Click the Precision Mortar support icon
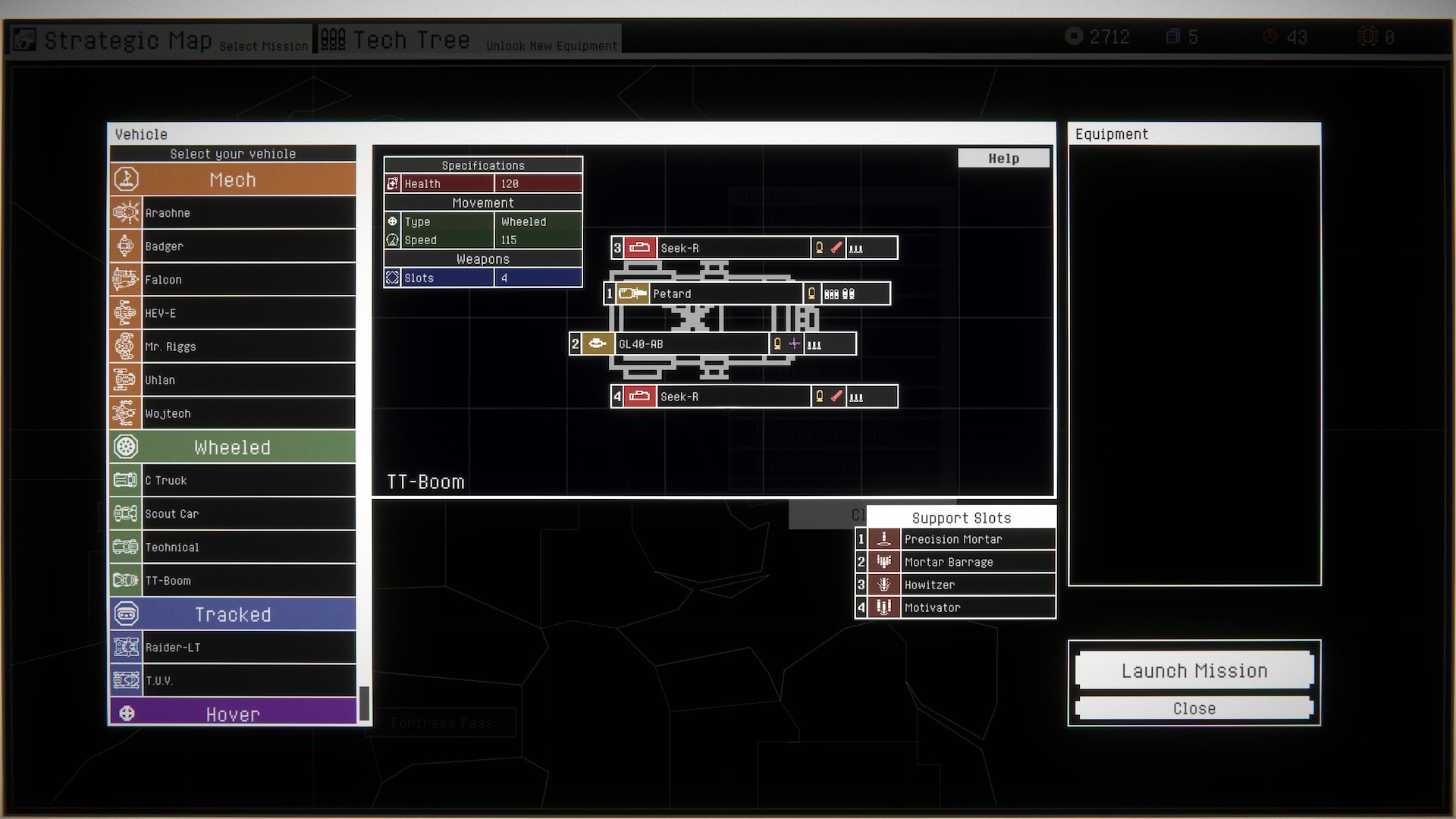 click(x=883, y=539)
